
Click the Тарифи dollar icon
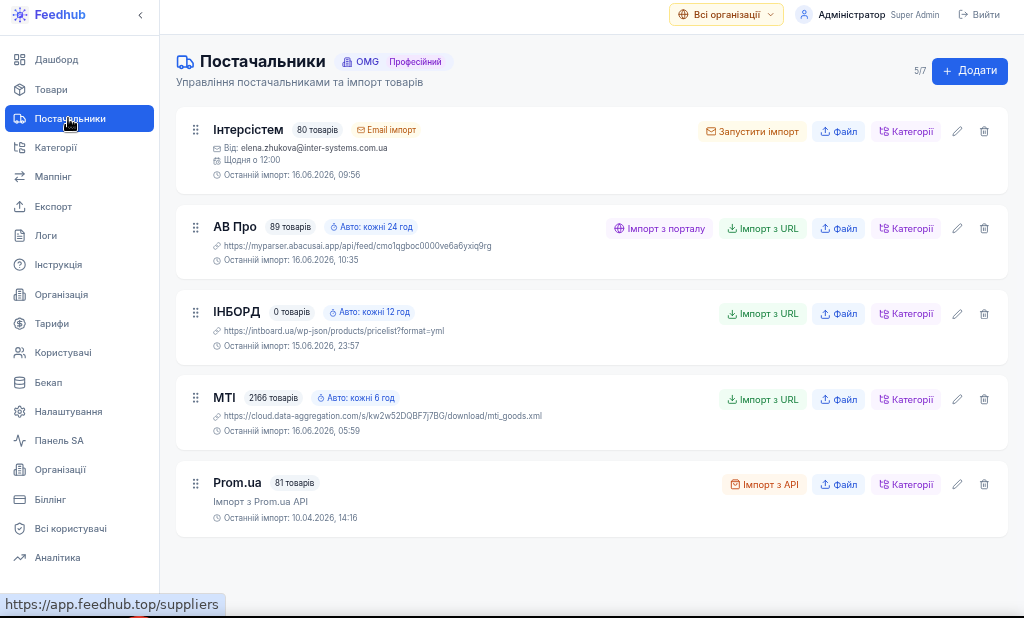tap(20, 323)
